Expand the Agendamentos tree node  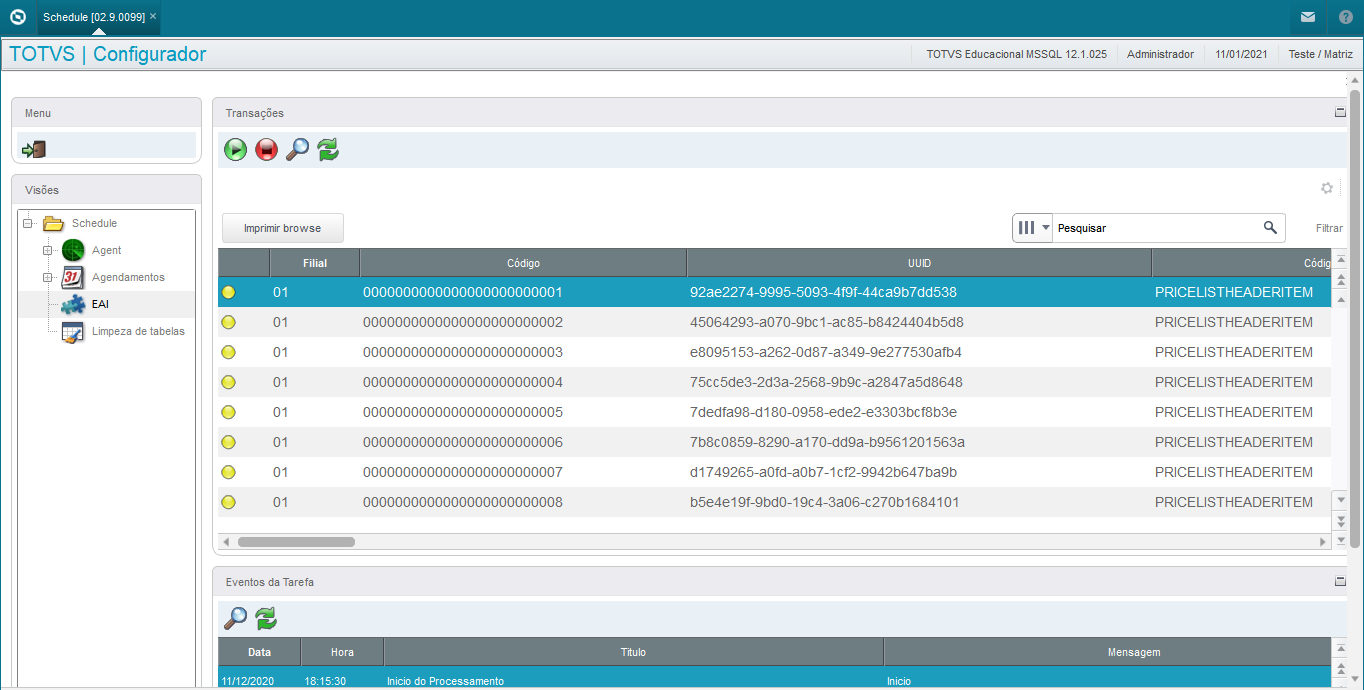click(47, 277)
